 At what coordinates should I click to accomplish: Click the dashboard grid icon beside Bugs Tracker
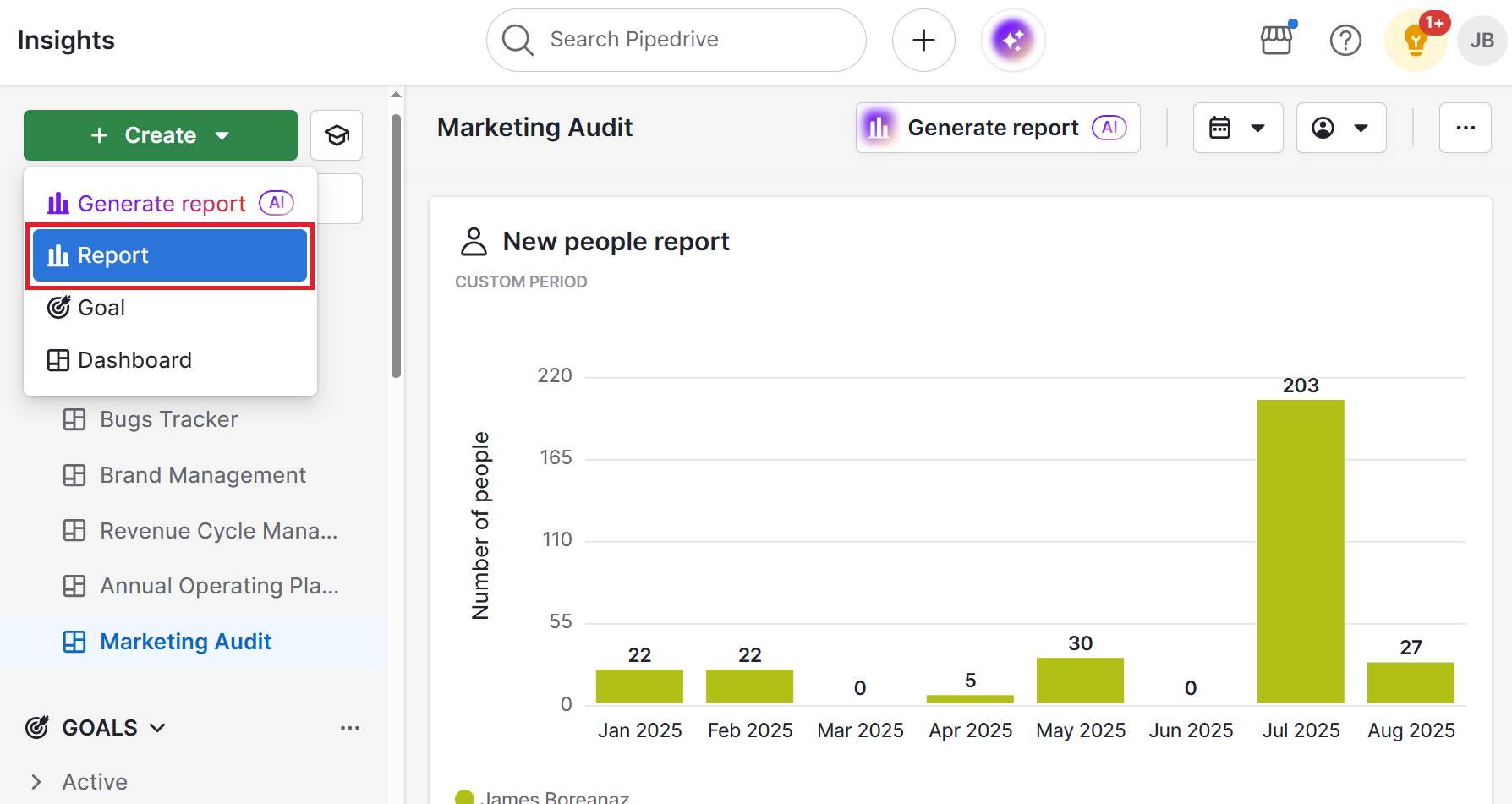coord(74,418)
